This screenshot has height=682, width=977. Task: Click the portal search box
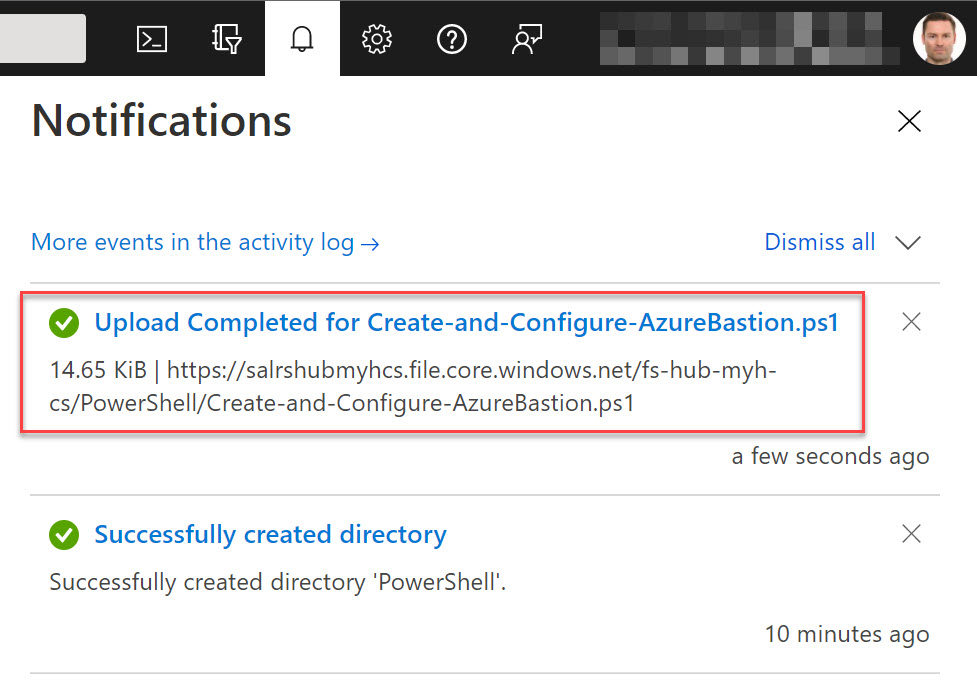[42, 38]
